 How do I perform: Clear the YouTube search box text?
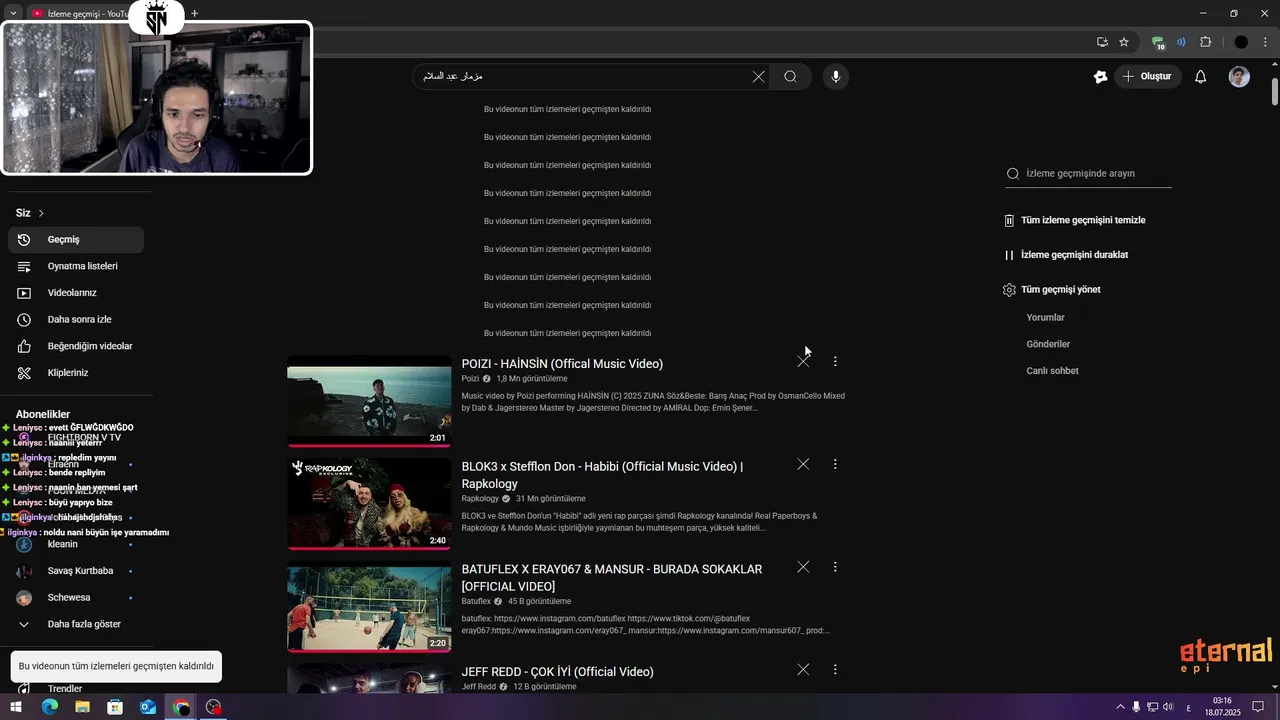[758, 77]
